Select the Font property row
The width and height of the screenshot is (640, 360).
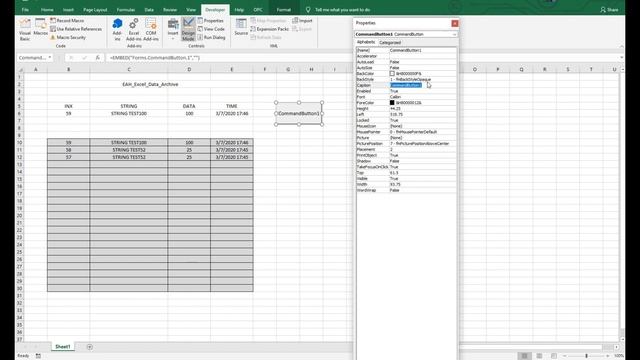pos(406,97)
